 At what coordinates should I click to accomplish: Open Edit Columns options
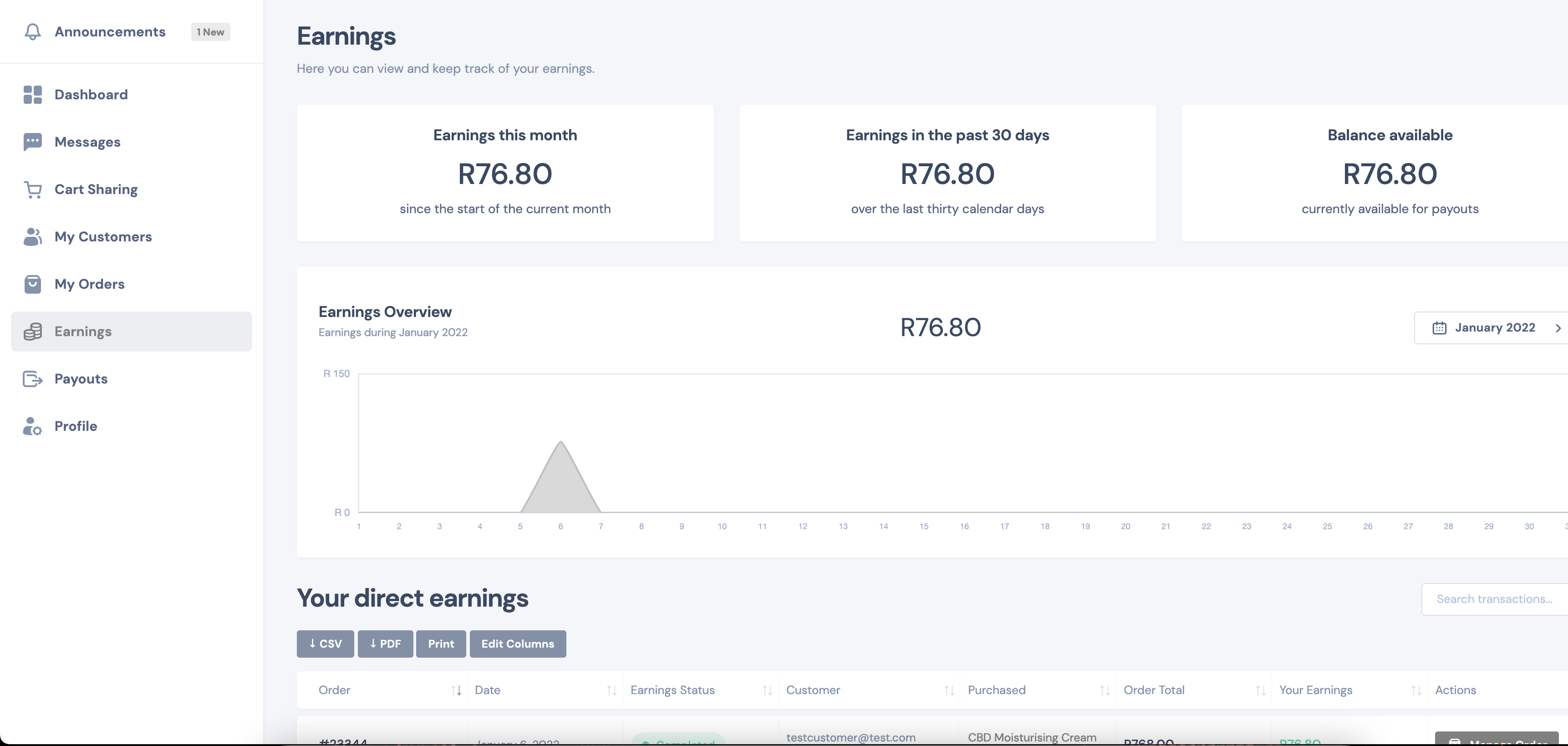click(517, 644)
